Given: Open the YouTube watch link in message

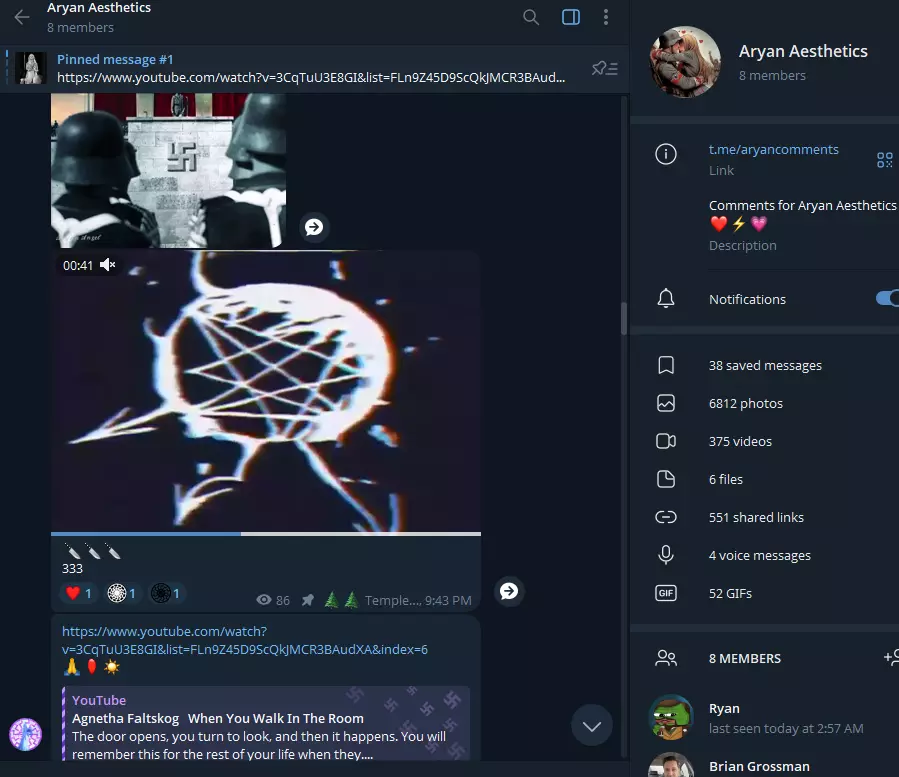Looking at the screenshot, I should (244, 640).
